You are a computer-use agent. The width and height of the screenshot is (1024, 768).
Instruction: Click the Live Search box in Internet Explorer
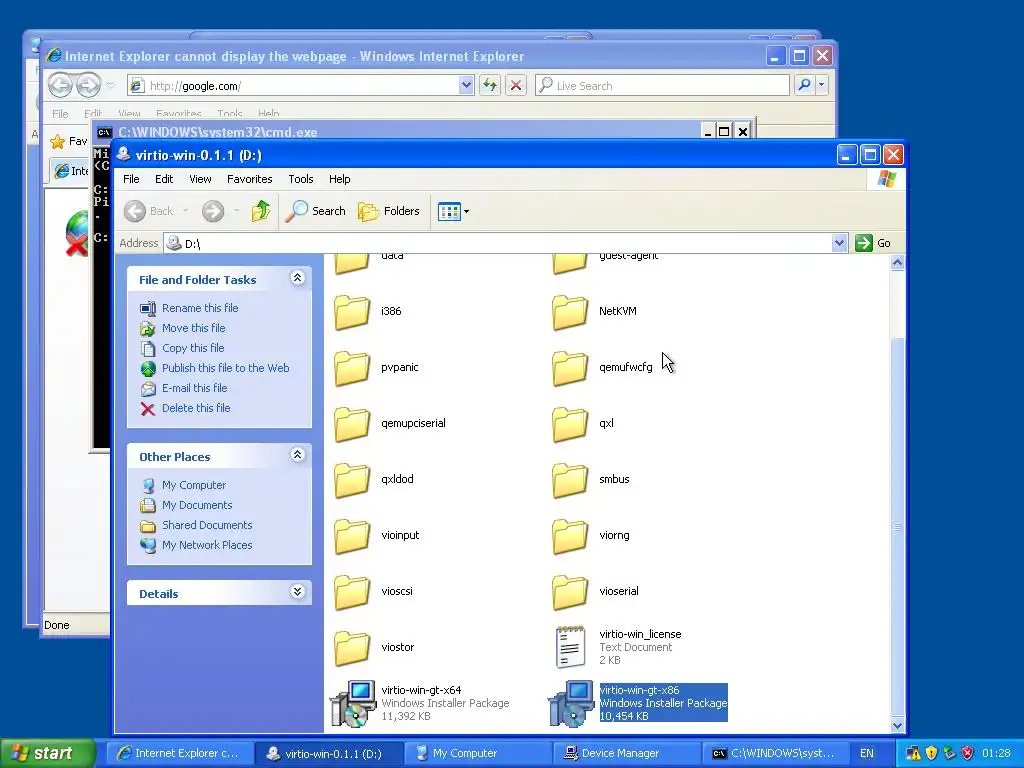coord(662,86)
